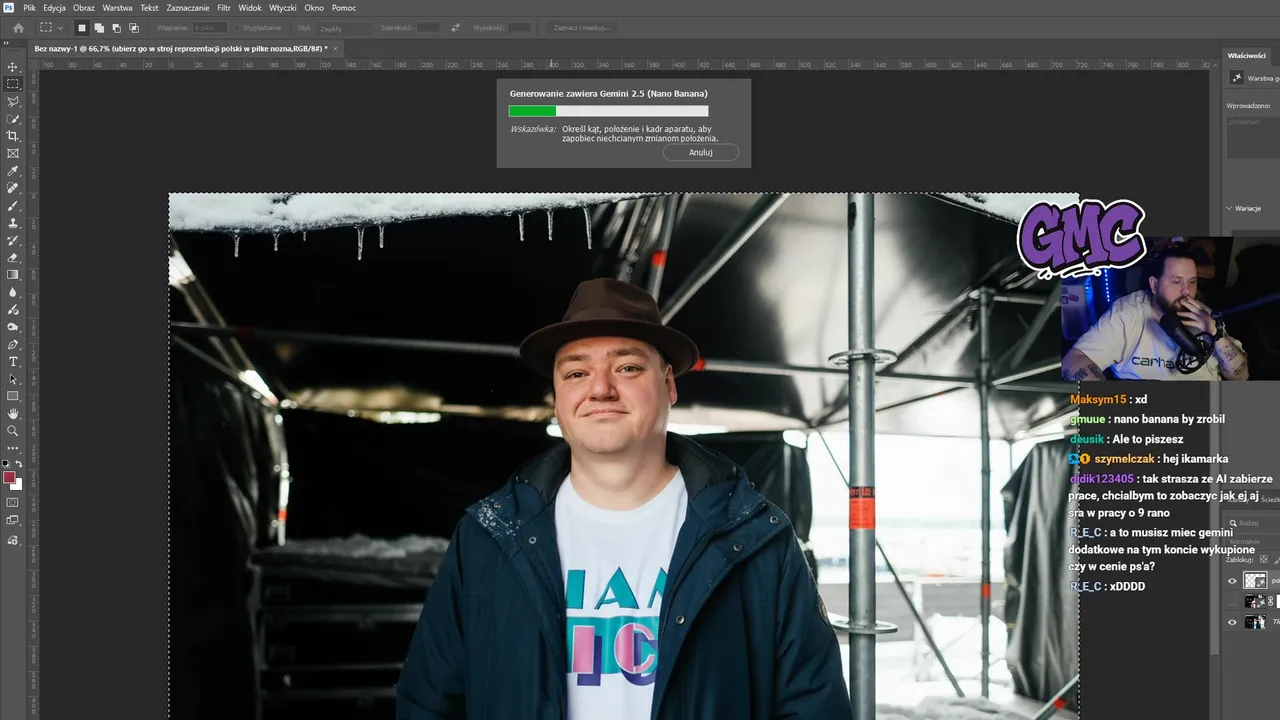The image size is (1280, 720).
Task: Open the Pomoc menu
Action: 344,7
